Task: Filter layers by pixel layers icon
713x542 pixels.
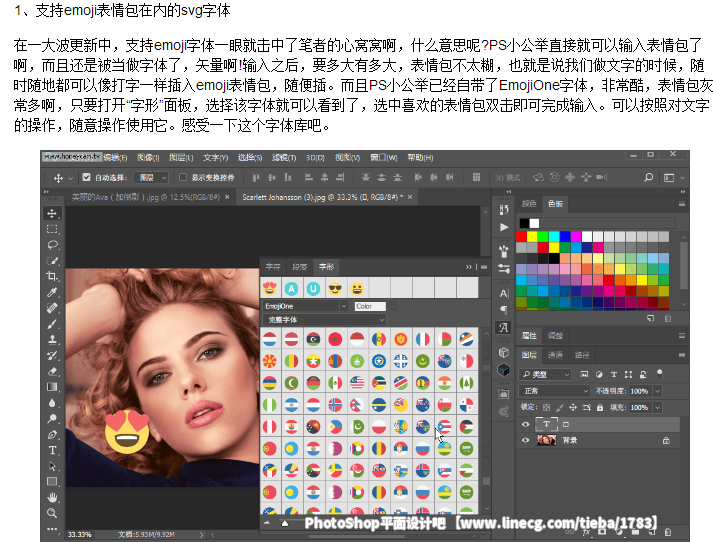Action: point(584,375)
